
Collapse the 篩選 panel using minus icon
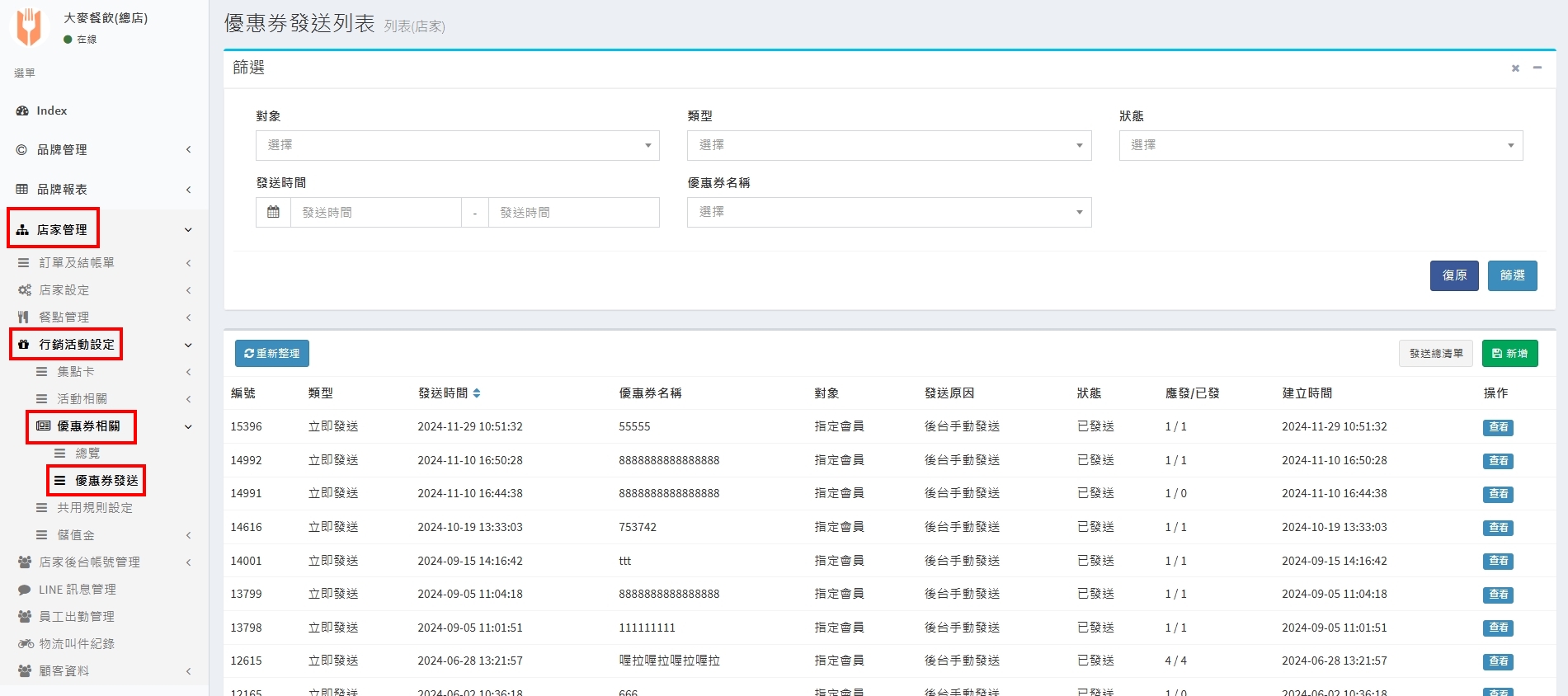click(x=1537, y=68)
